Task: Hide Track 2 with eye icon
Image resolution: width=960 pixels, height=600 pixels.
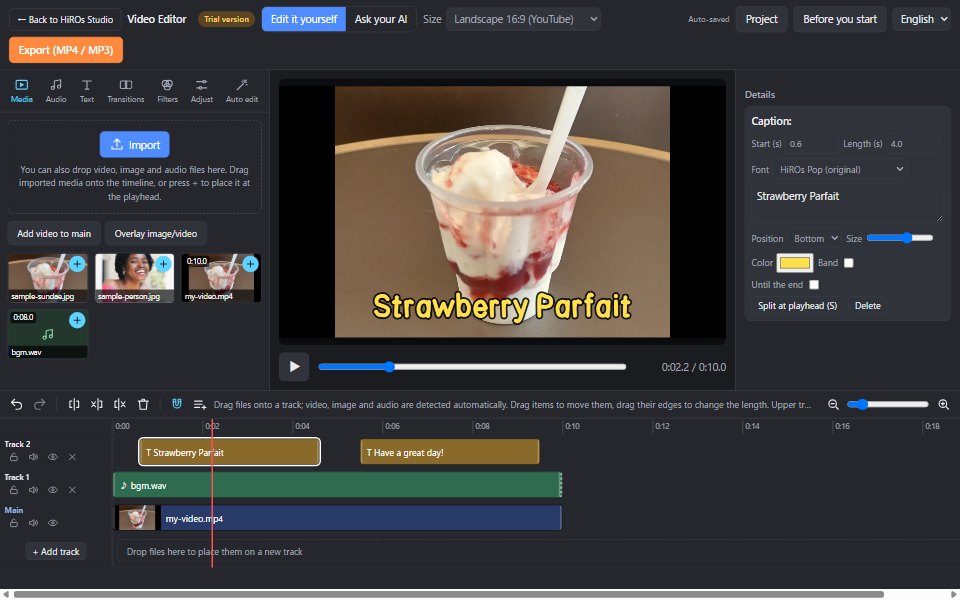Action: pyautogui.click(x=53, y=457)
